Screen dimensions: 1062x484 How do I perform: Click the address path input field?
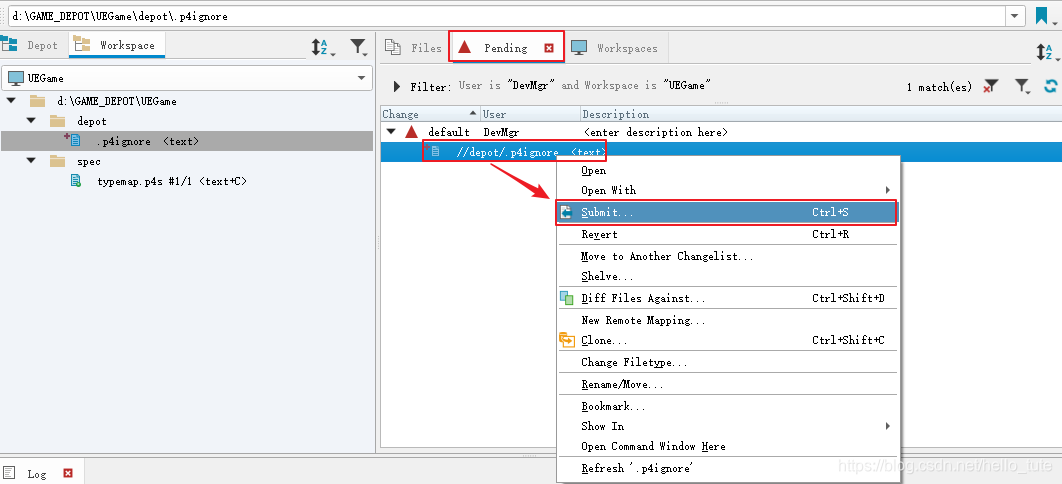pyautogui.click(x=507, y=16)
